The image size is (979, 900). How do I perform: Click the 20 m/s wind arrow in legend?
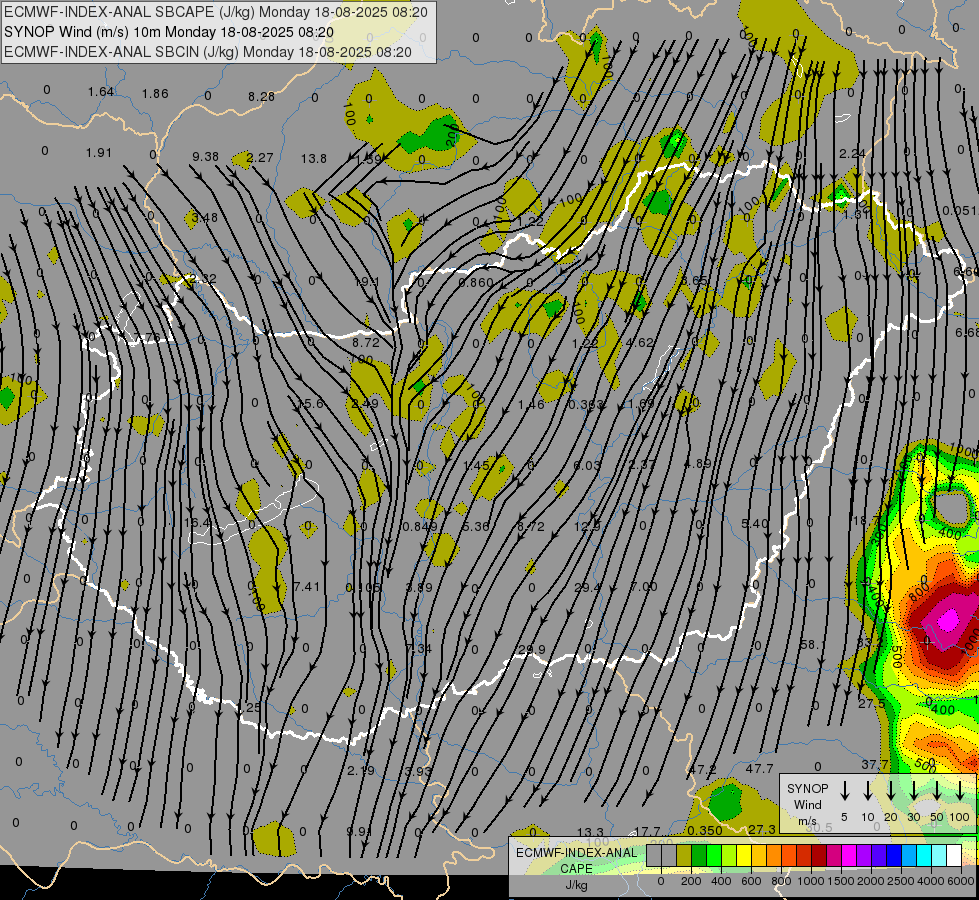coord(890,790)
